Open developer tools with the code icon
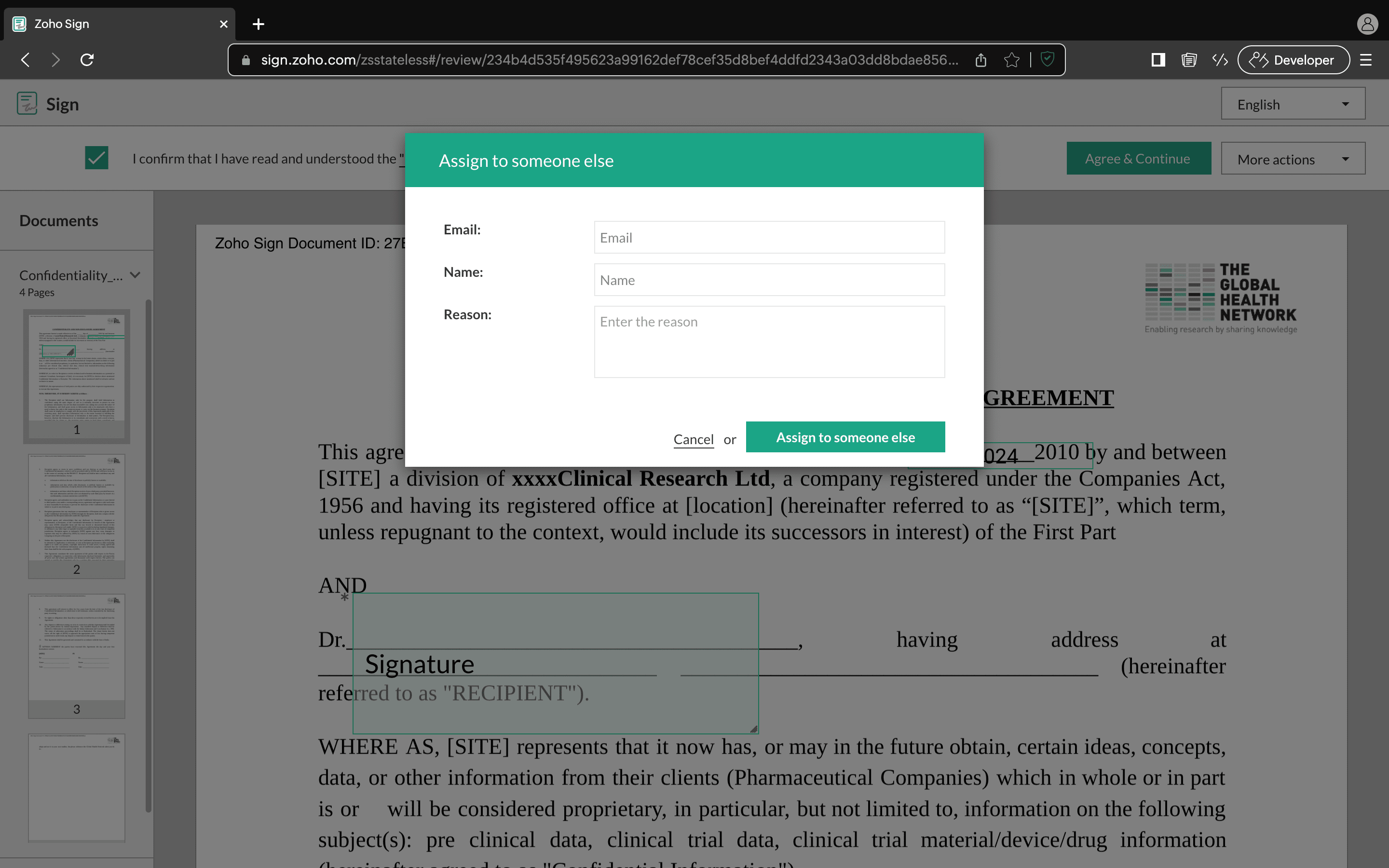 pyautogui.click(x=1220, y=60)
